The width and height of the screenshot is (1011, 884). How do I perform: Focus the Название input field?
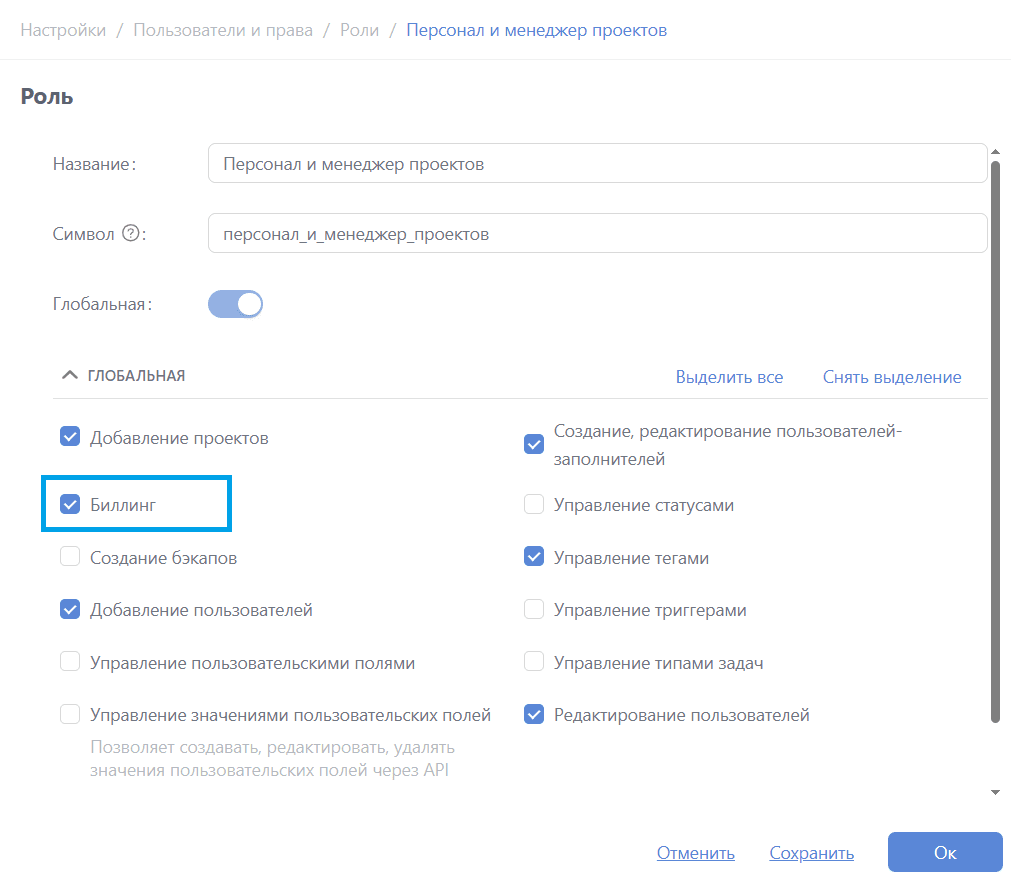[x=597, y=164]
